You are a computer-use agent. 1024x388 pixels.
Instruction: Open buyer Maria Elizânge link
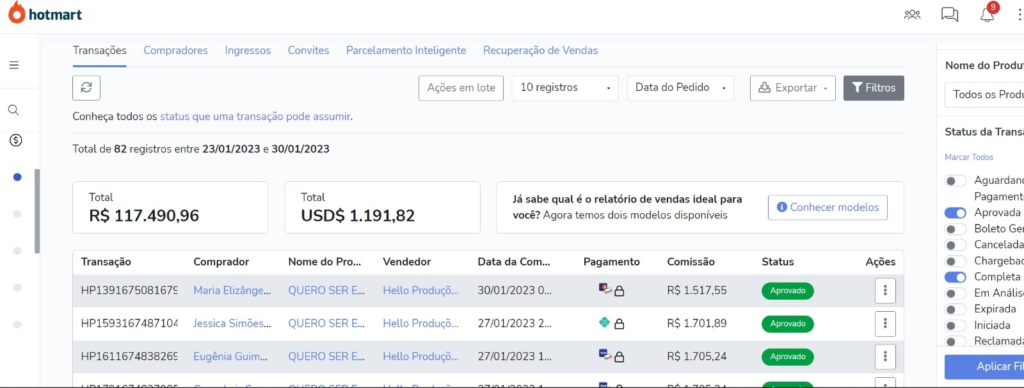(232, 291)
